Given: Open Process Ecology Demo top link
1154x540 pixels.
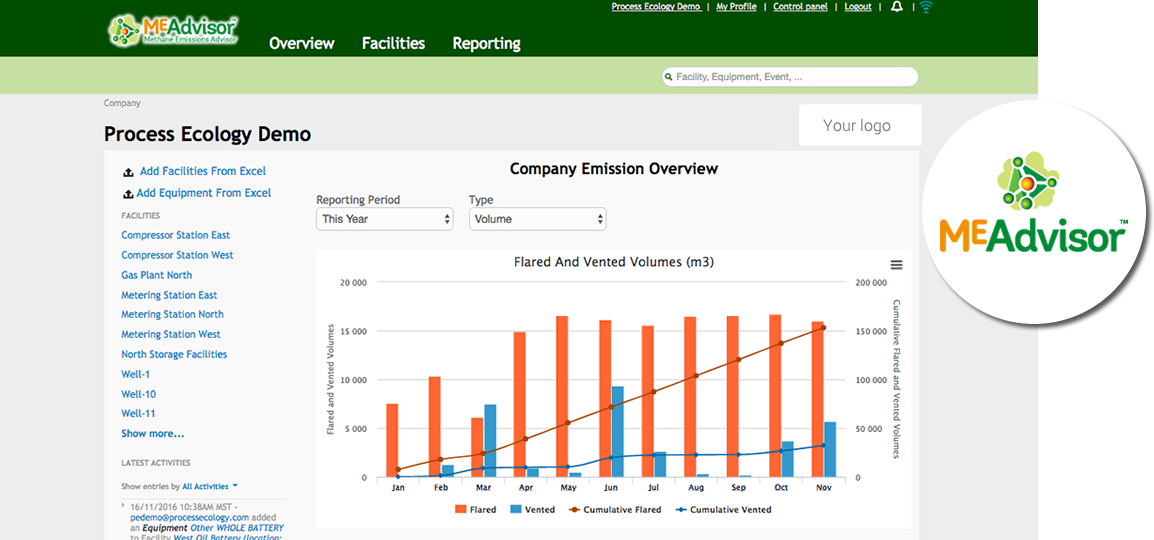Looking at the screenshot, I should pos(656,7).
